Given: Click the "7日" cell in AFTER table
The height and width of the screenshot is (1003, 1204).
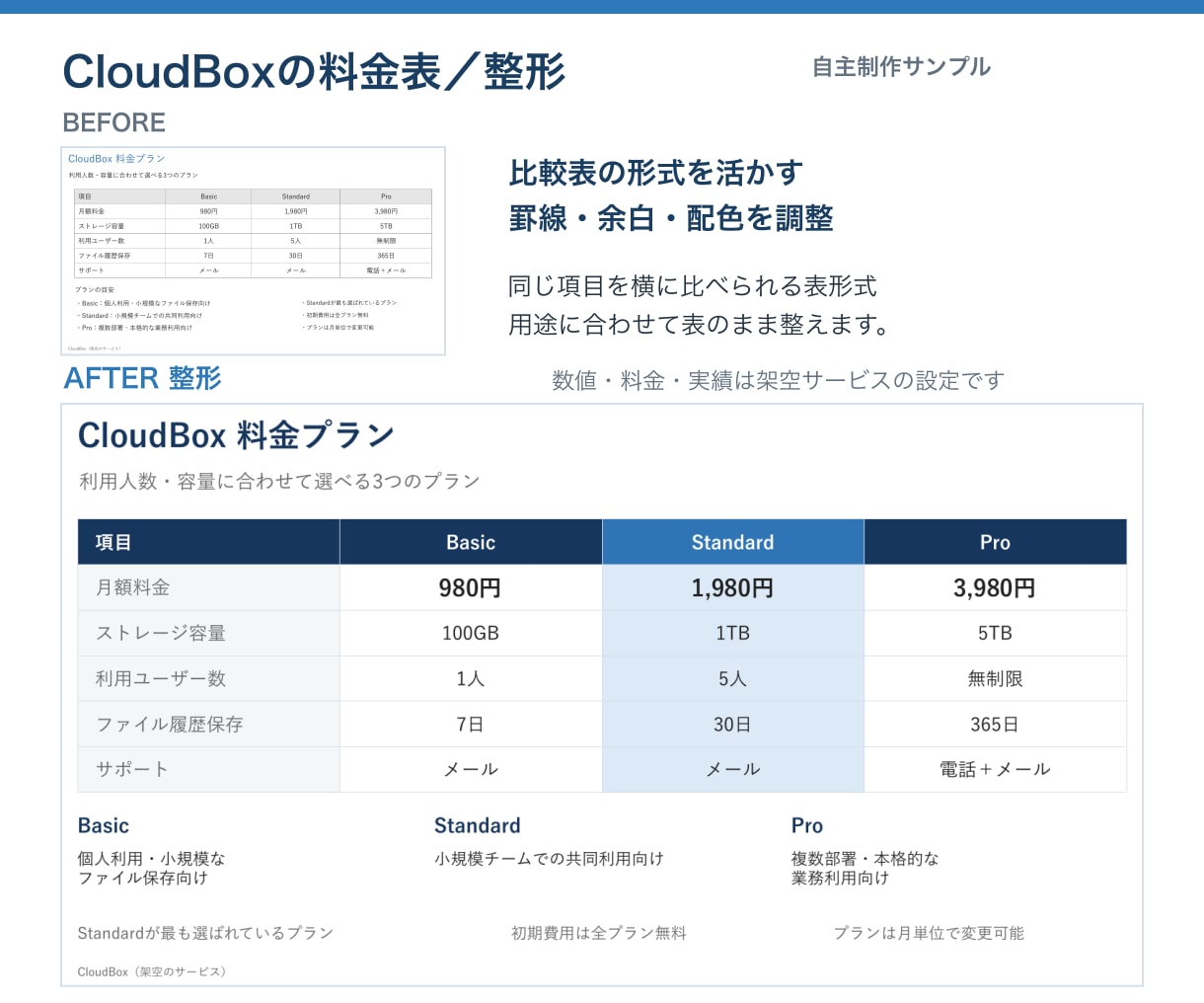Looking at the screenshot, I should click(471, 724).
